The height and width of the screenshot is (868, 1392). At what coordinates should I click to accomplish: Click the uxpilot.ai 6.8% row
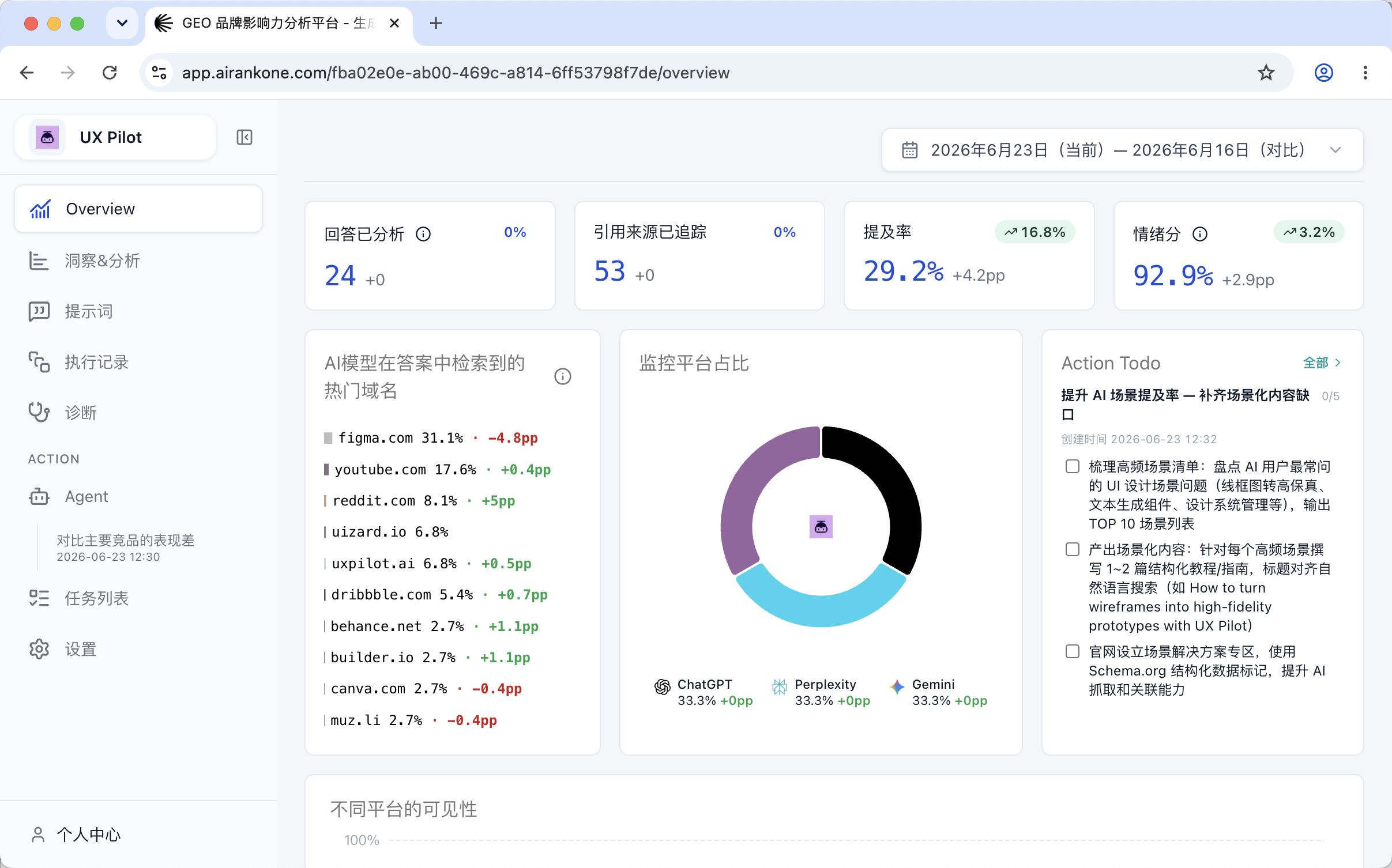coord(427,564)
